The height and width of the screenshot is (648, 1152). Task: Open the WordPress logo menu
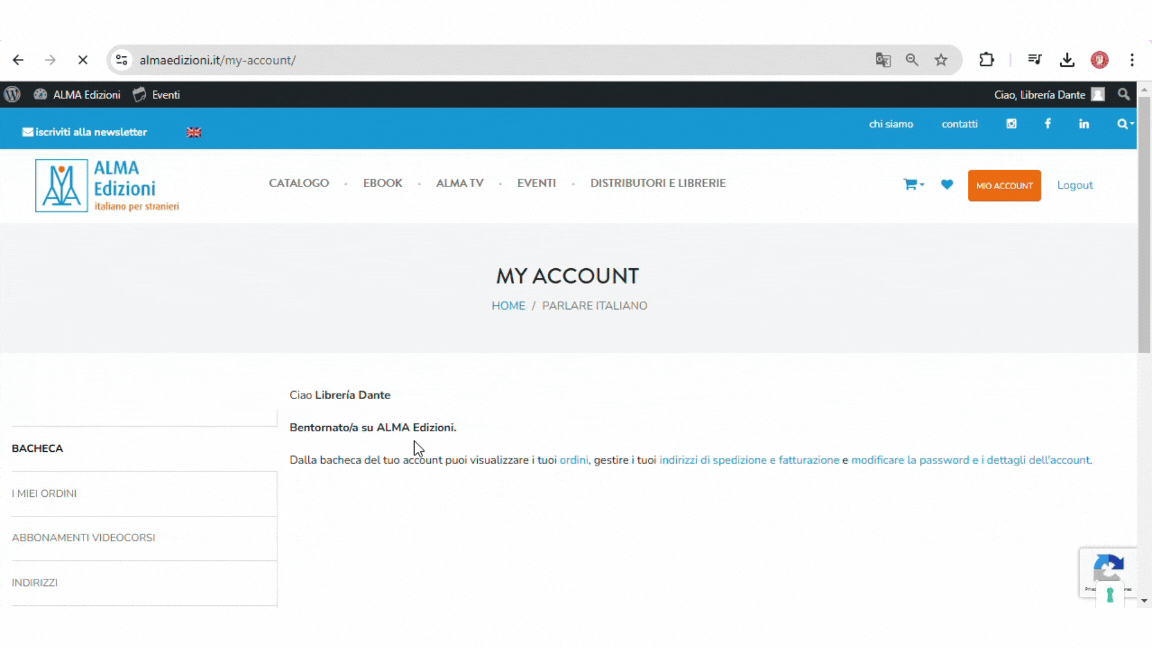[x=12, y=95]
